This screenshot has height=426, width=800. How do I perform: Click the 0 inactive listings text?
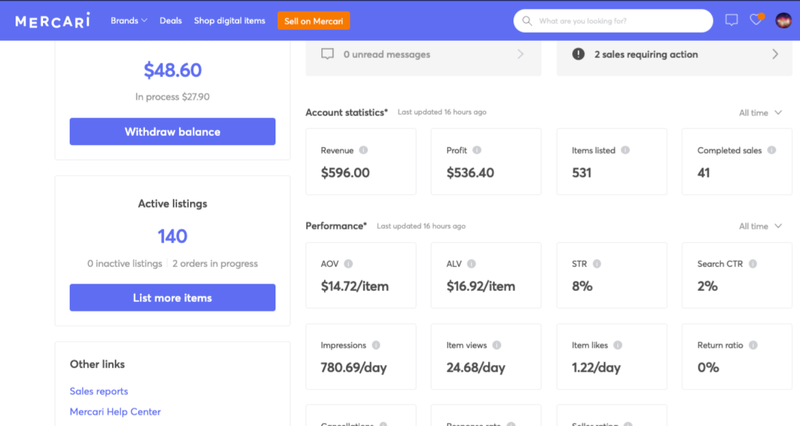coord(124,264)
